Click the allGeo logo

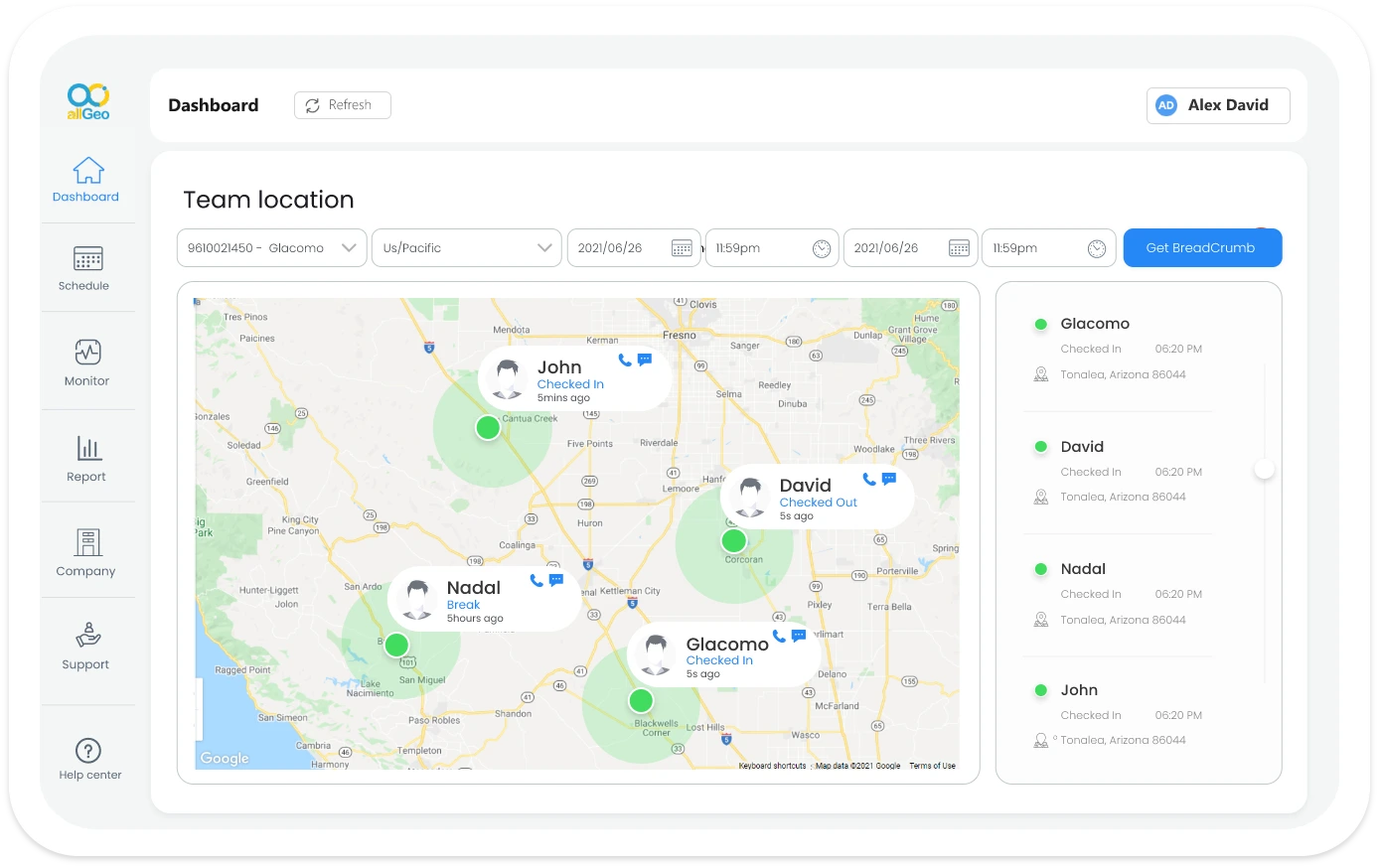(88, 101)
